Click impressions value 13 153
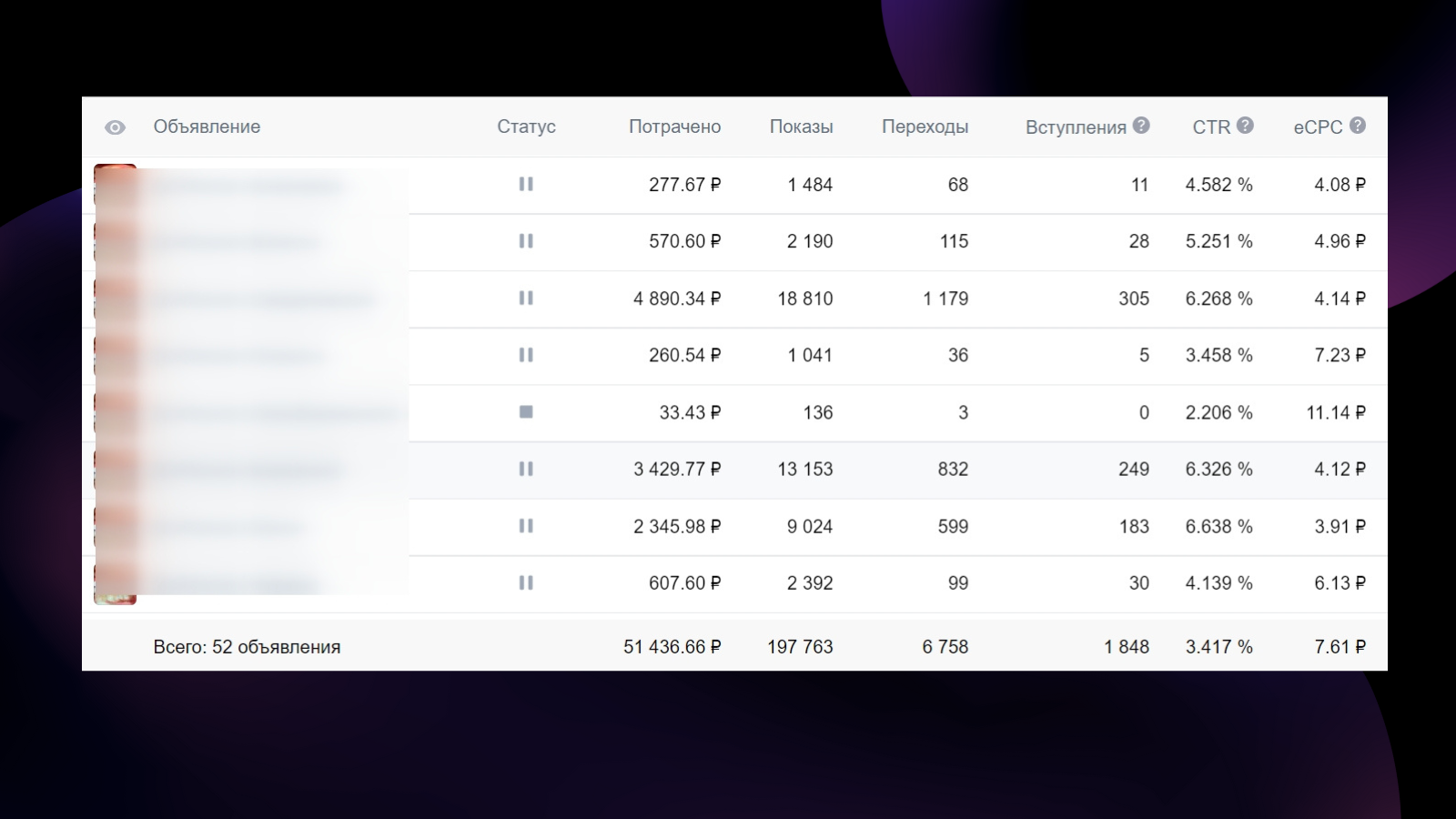The width and height of the screenshot is (1456, 819). [x=805, y=469]
